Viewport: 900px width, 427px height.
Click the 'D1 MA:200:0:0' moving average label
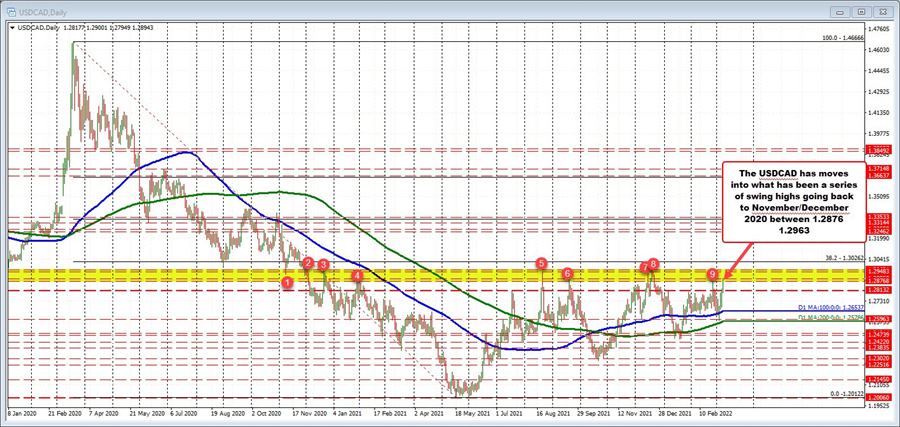point(831,317)
